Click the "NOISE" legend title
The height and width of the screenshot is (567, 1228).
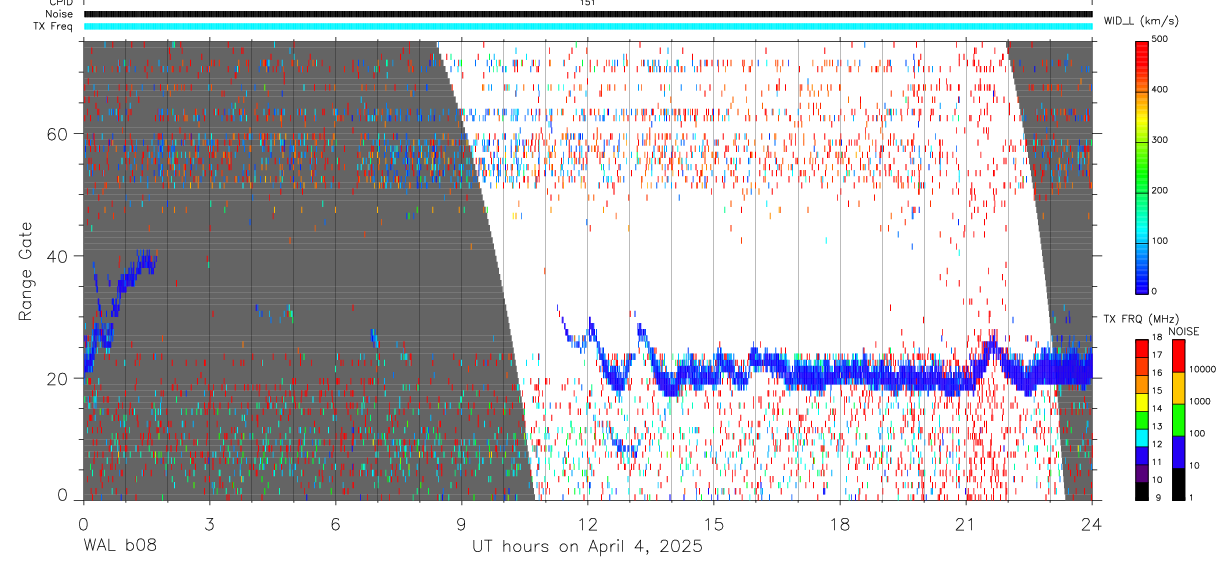pos(1184,331)
